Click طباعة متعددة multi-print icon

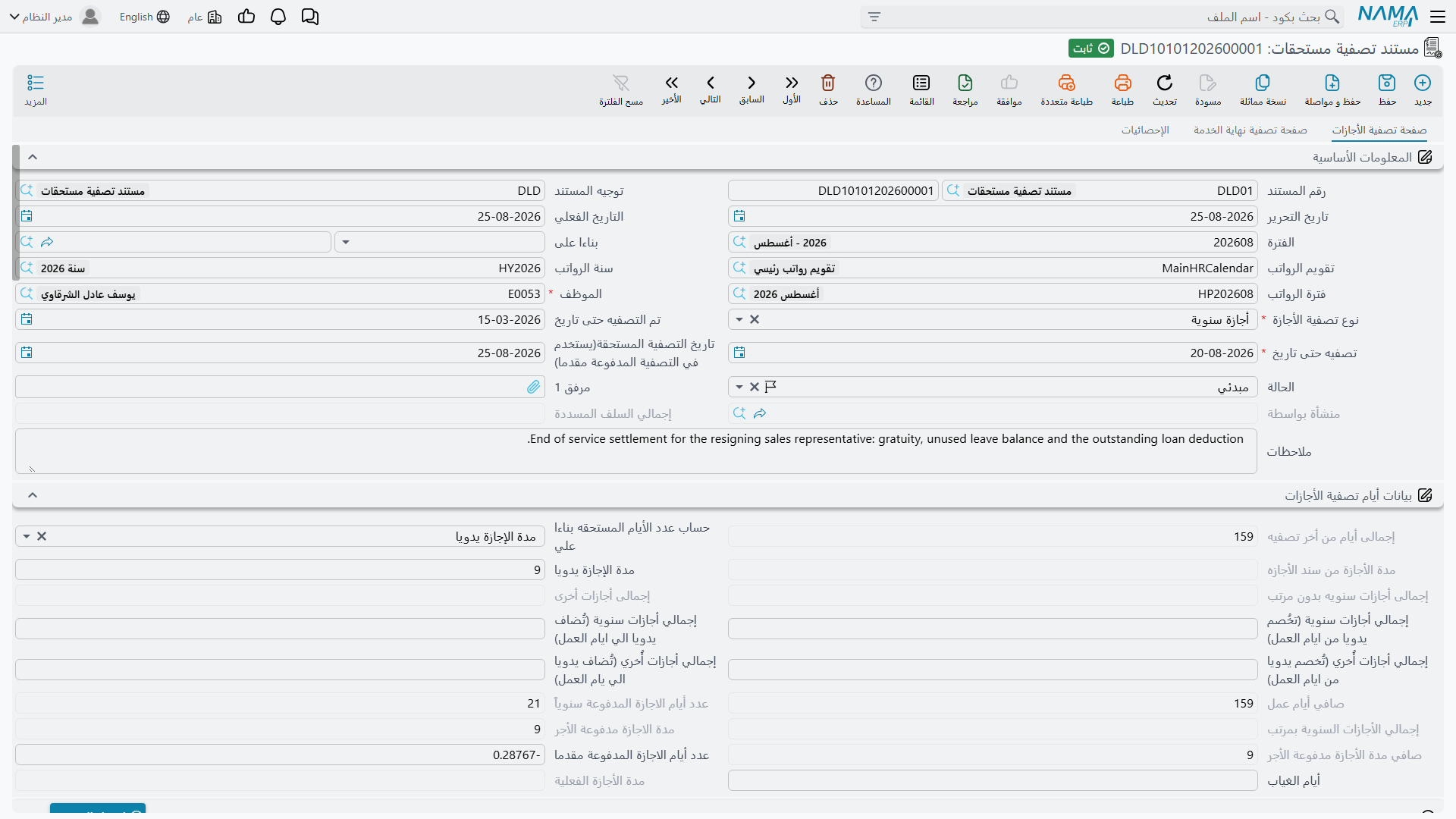[1066, 83]
